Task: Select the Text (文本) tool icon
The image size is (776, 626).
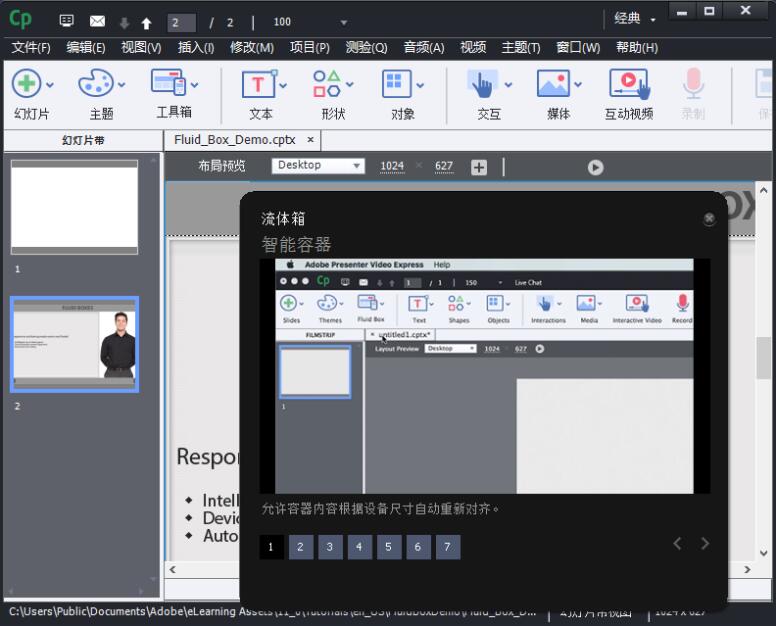Action: pyautogui.click(x=258, y=84)
